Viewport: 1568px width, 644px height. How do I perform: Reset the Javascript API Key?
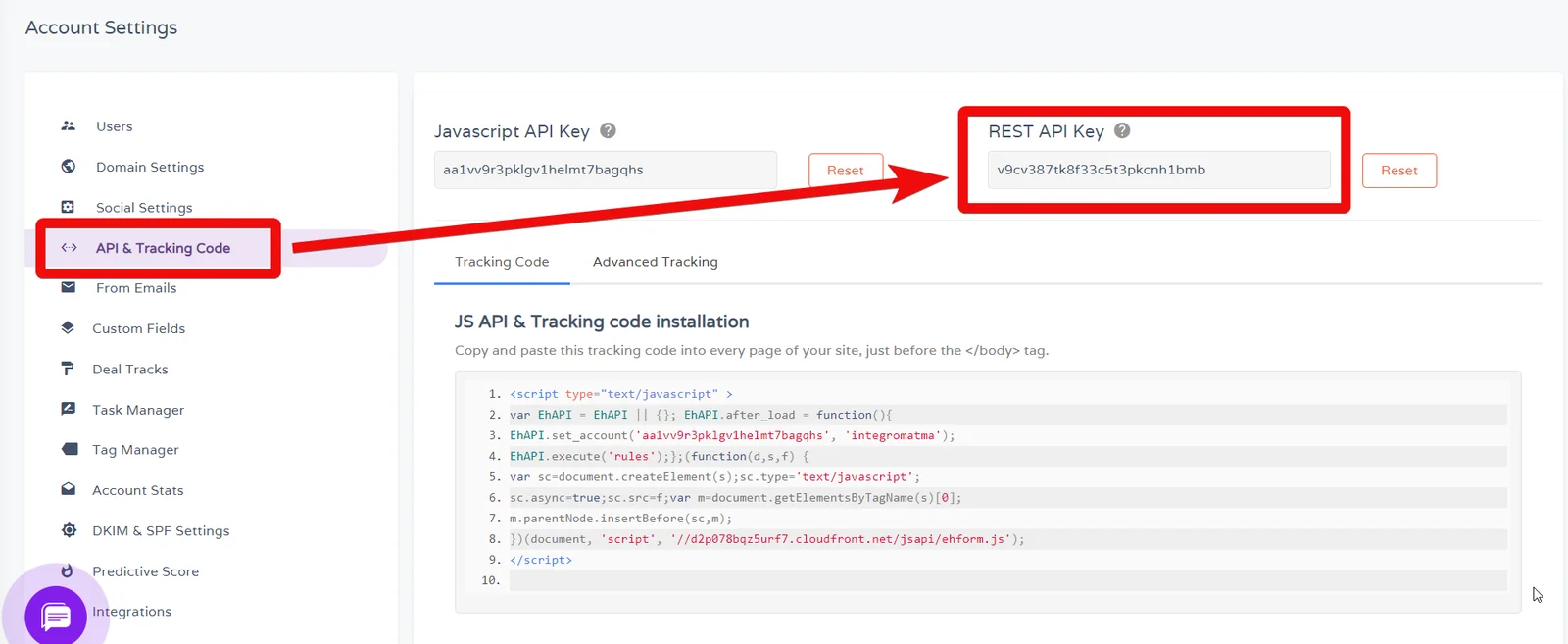point(846,171)
